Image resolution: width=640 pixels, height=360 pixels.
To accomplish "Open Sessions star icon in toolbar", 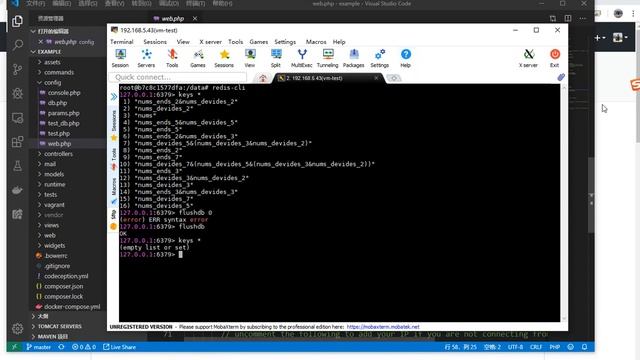I will click(x=224, y=58).
